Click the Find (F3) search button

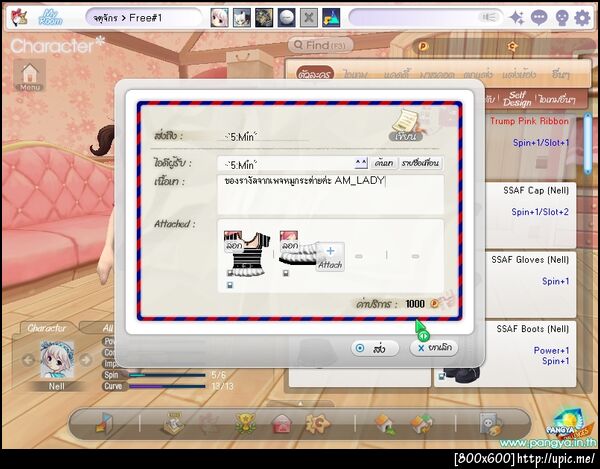point(320,46)
